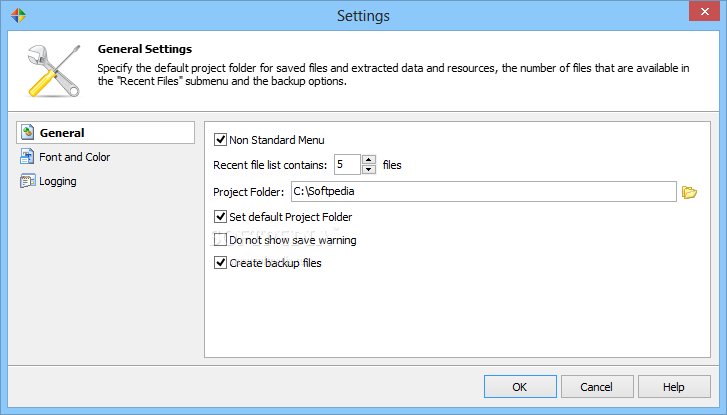The height and width of the screenshot is (415, 727).
Task: Focus the recent file list number box
Action: pyautogui.click(x=347, y=165)
